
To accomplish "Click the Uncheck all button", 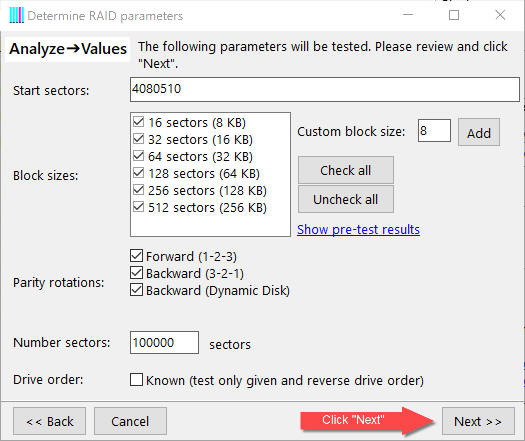I will pos(346,200).
